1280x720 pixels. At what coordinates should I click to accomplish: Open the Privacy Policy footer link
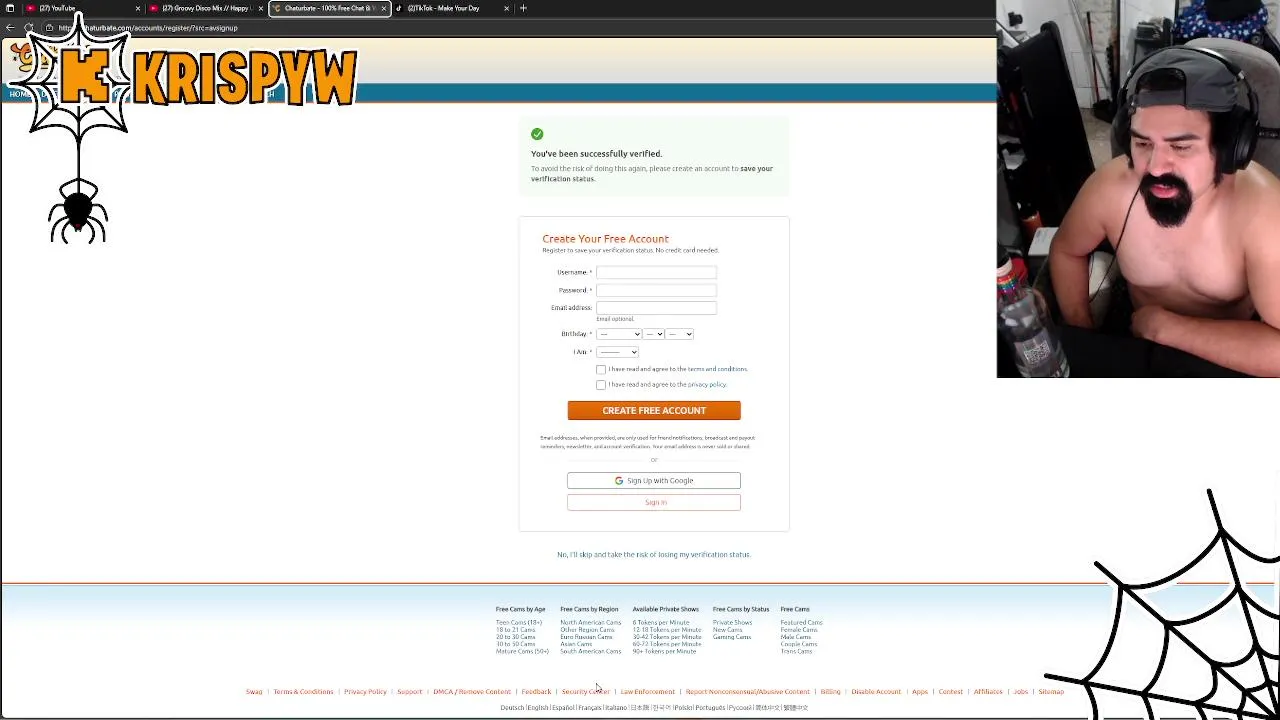pos(365,692)
